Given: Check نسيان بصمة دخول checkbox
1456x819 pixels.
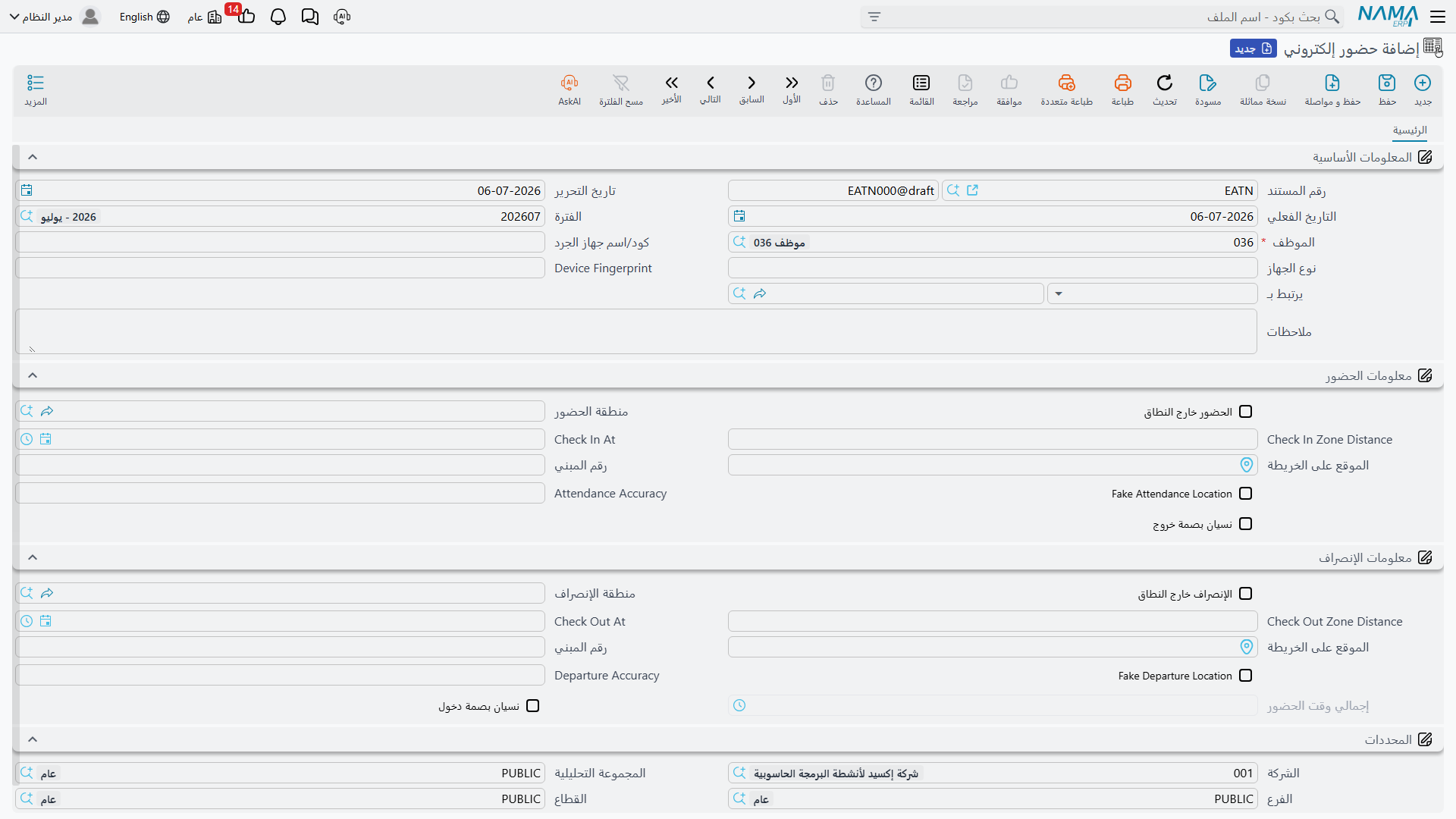Looking at the screenshot, I should point(533,706).
